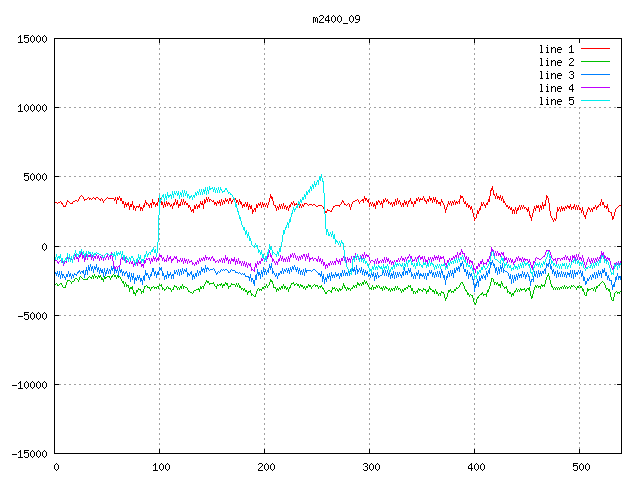
Task: Select the 200 x-axis tick label
Action: [x=265, y=467]
